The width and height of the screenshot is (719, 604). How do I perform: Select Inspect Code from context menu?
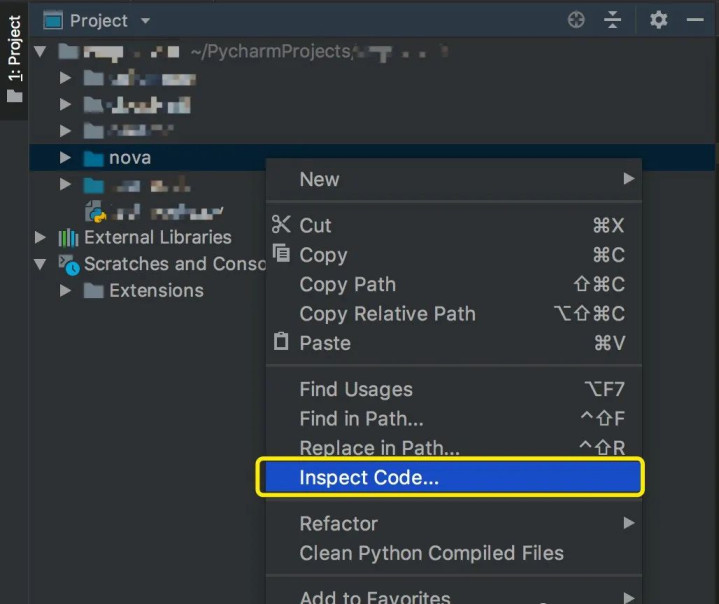pyautogui.click(x=369, y=478)
